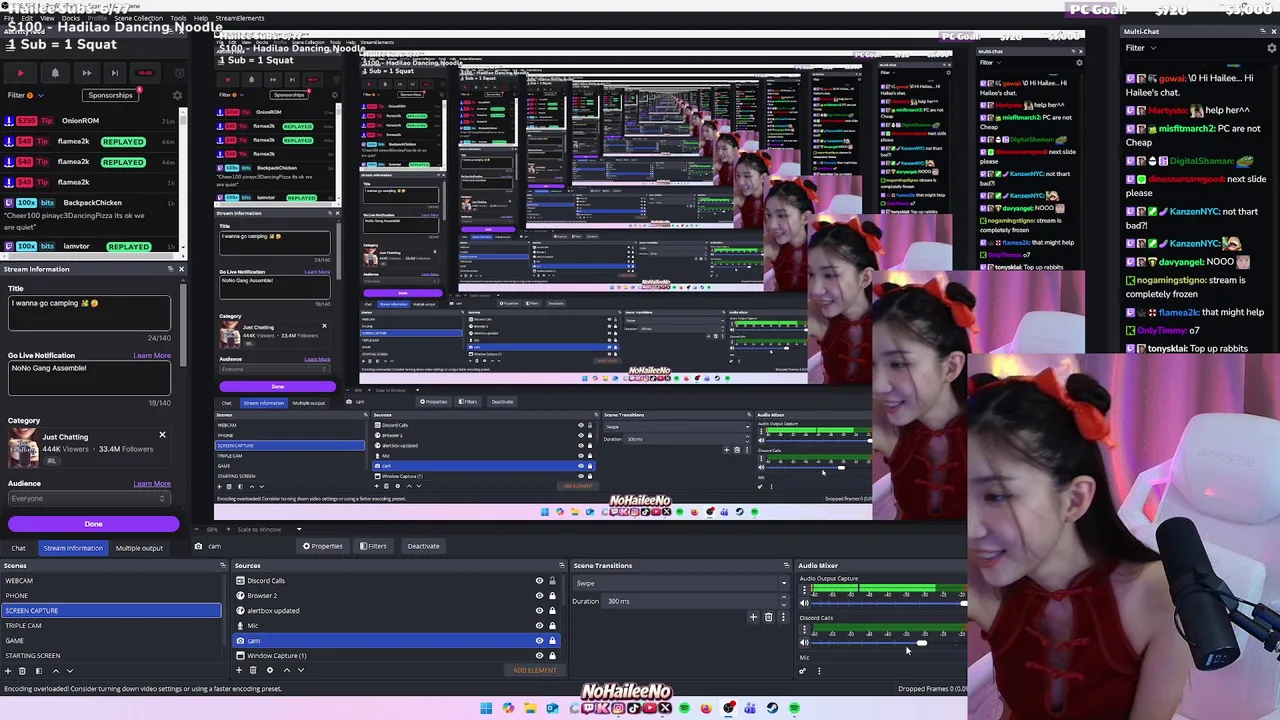The height and width of the screenshot is (720, 1280).
Task: Open the Scene Collection menu
Action: coord(139,18)
